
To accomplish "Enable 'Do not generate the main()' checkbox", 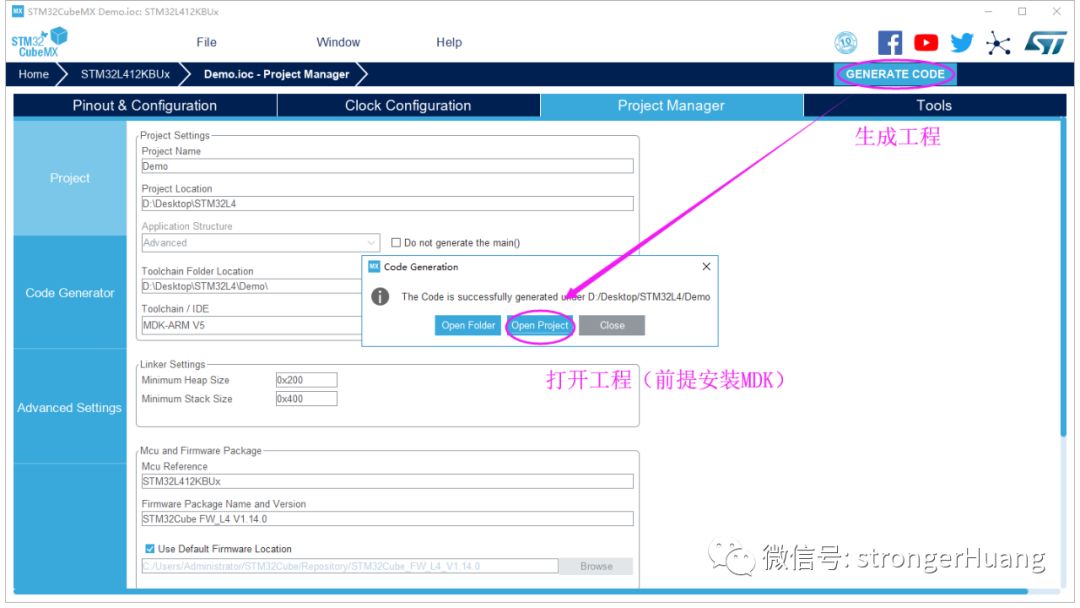I will pyautogui.click(x=396, y=243).
